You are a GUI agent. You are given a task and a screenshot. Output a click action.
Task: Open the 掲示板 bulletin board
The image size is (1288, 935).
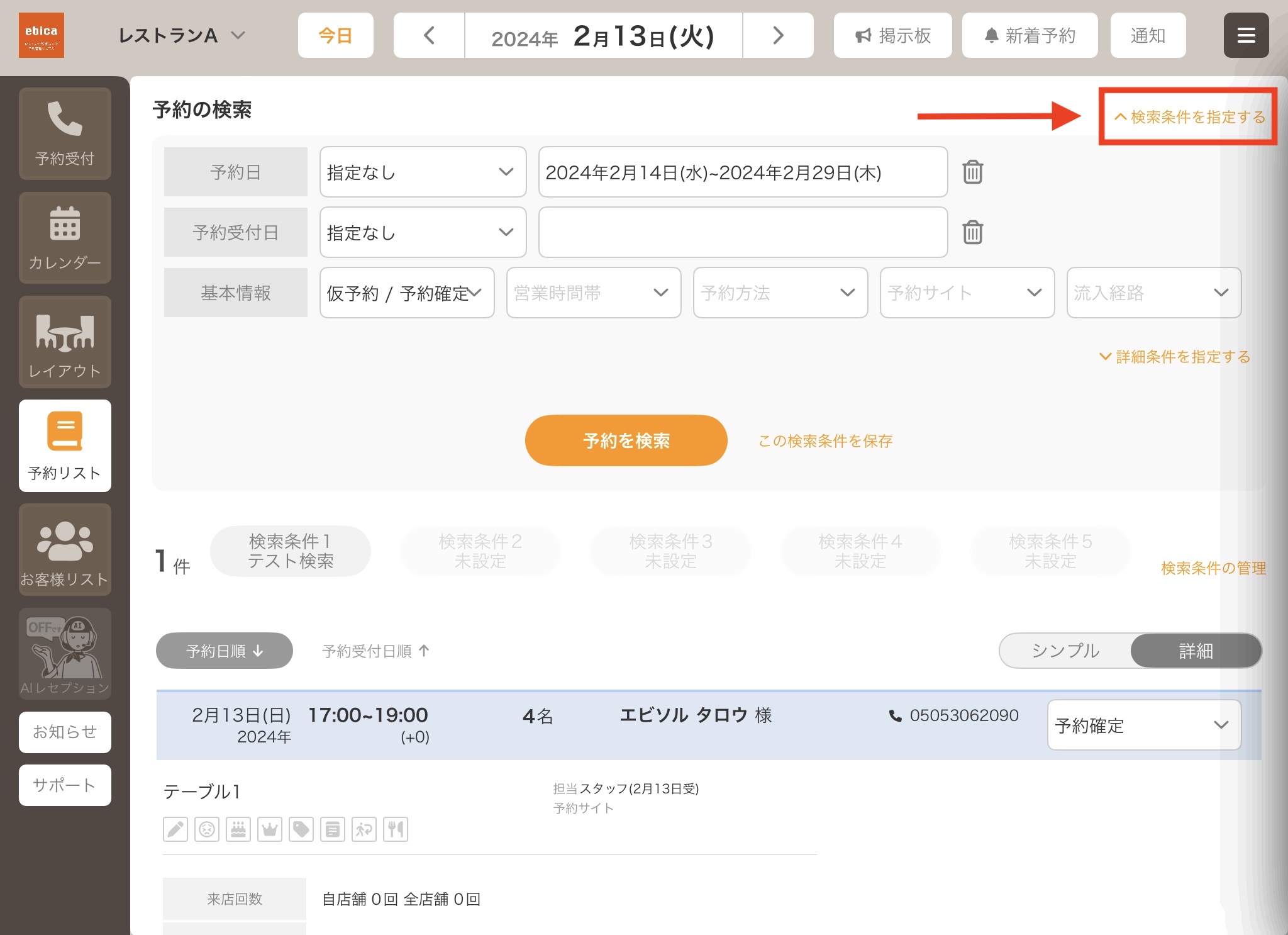point(893,35)
